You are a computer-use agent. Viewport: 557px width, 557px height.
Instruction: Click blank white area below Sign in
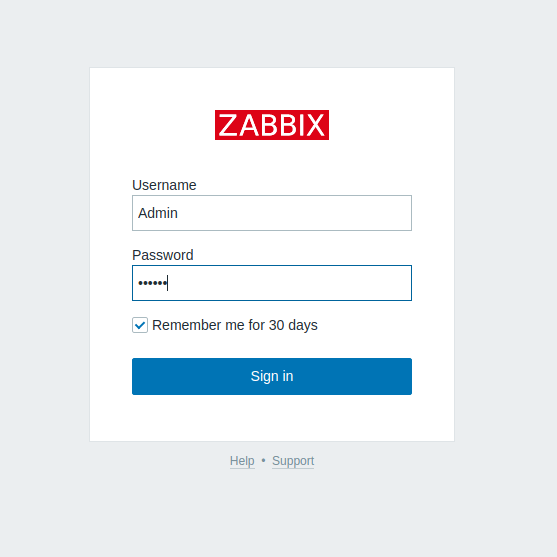(x=272, y=418)
